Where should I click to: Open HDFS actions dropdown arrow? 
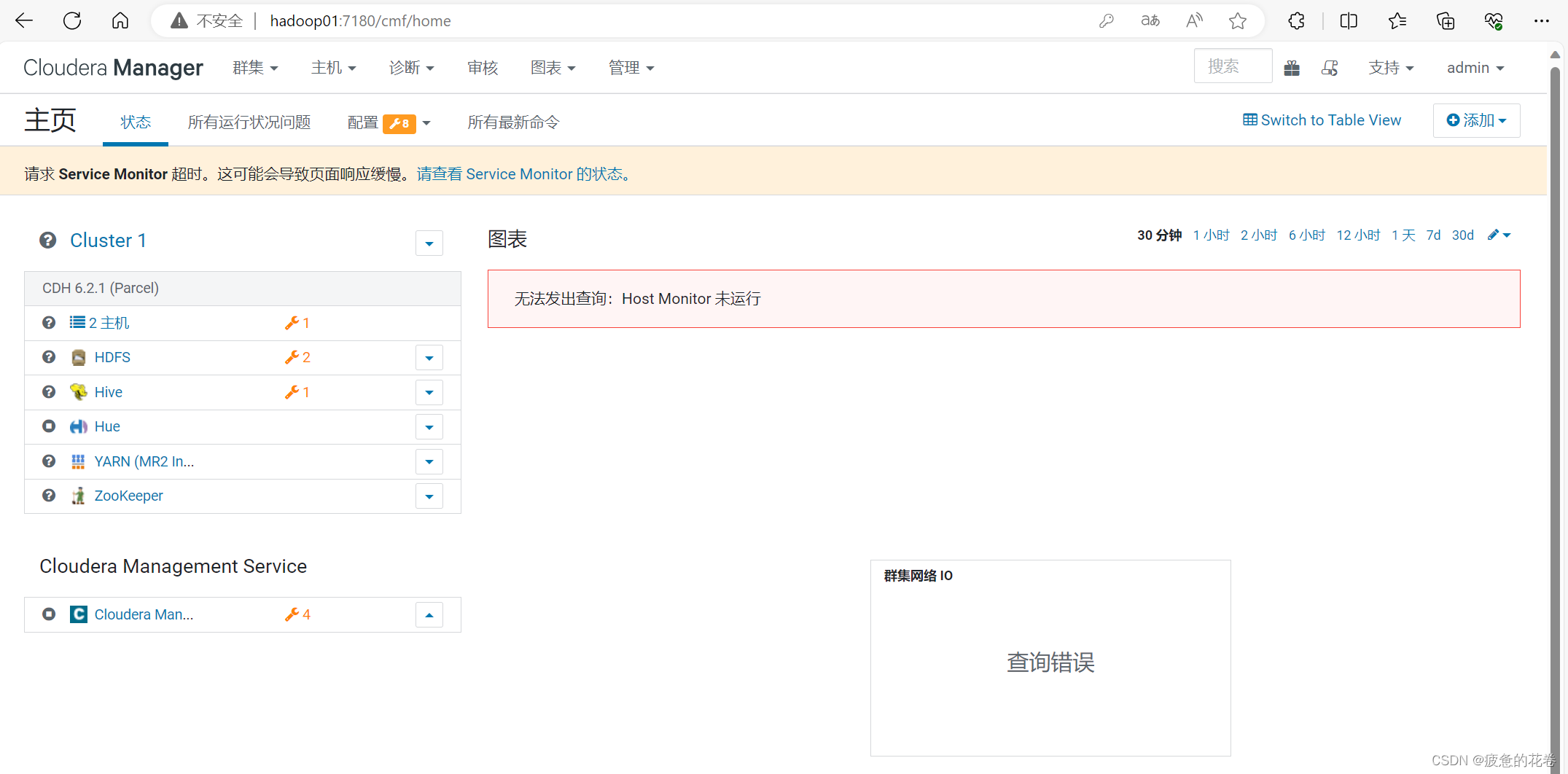[x=429, y=358]
